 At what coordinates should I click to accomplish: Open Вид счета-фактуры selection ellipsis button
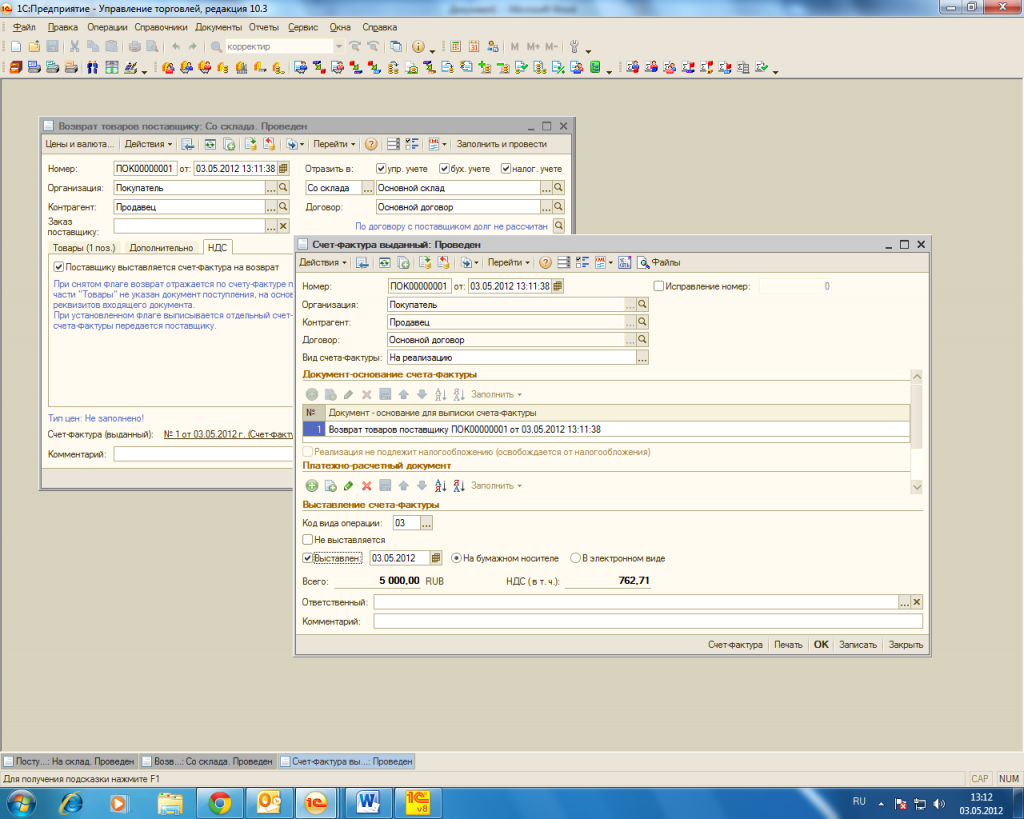pos(643,358)
